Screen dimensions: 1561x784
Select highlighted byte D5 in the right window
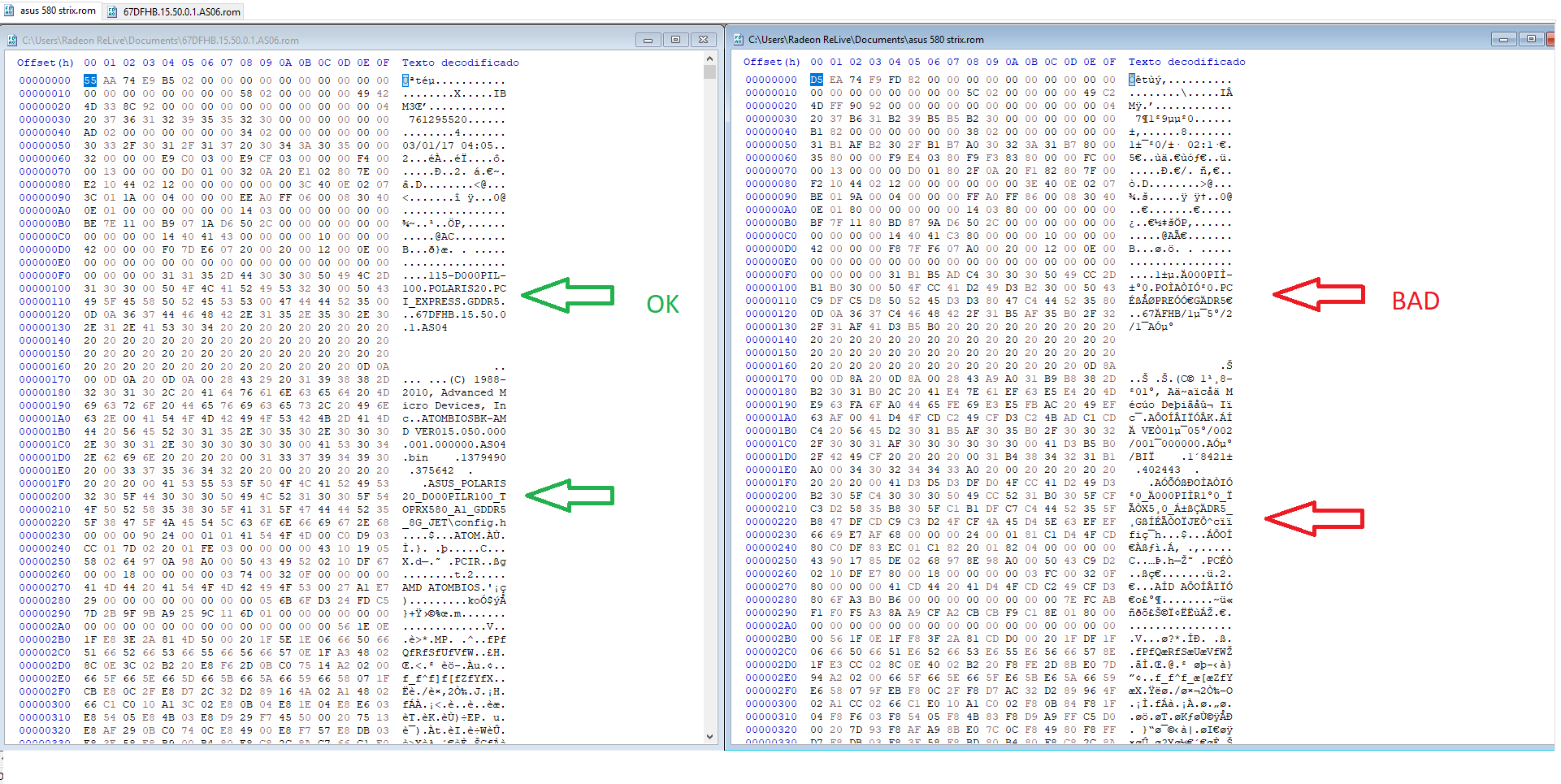tap(816, 80)
